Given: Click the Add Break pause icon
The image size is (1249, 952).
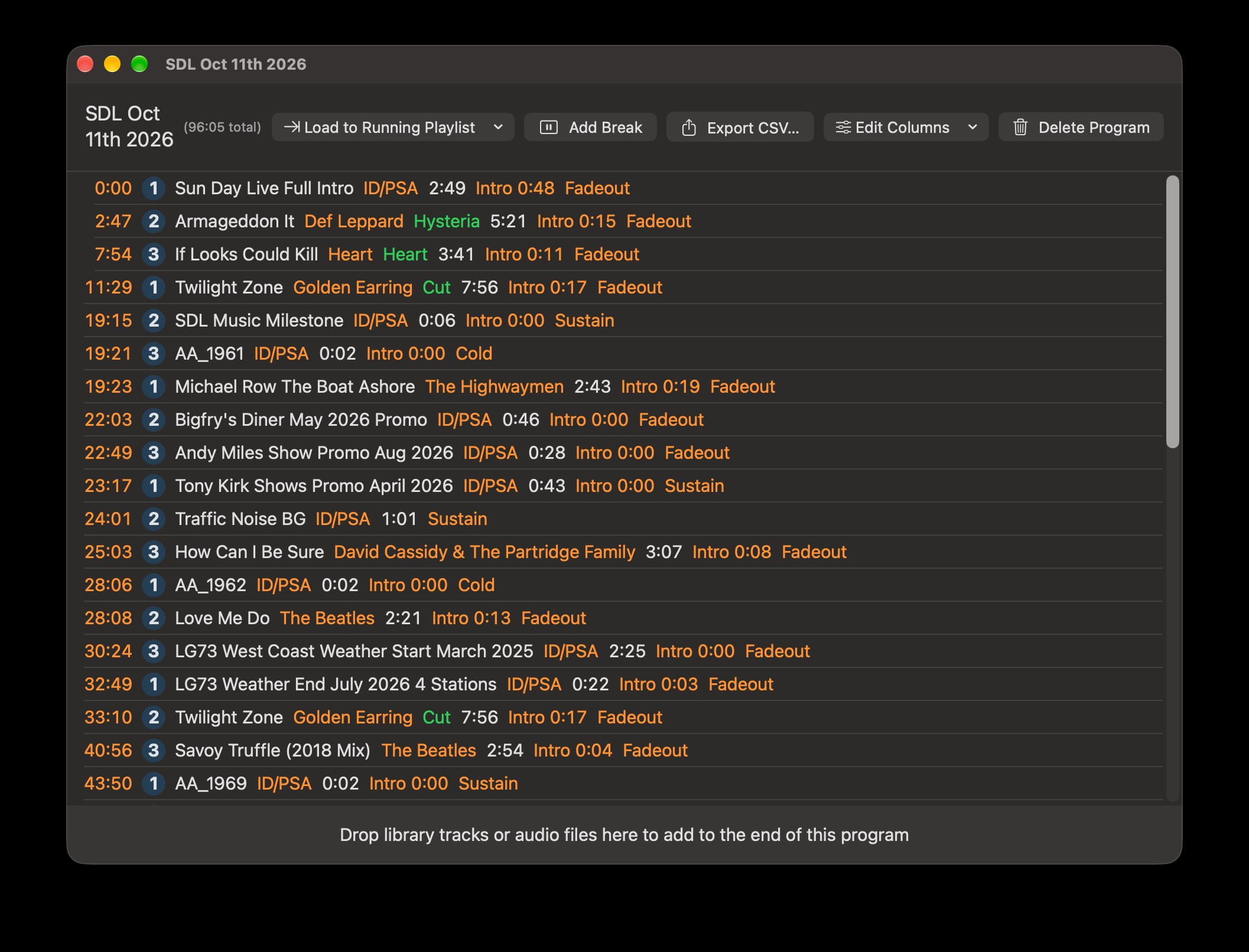Looking at the screenshot, I should click(x=549, y=127).
